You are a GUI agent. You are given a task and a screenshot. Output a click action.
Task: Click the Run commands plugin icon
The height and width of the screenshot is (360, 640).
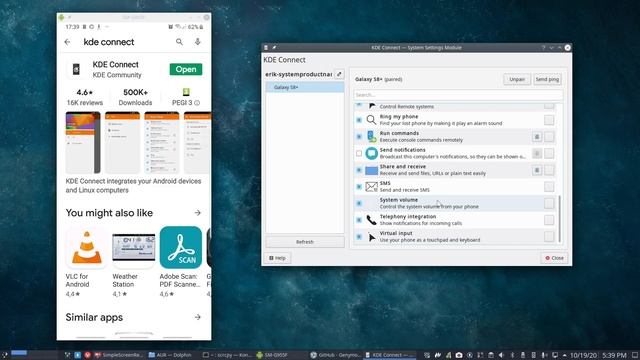[371, 136]
